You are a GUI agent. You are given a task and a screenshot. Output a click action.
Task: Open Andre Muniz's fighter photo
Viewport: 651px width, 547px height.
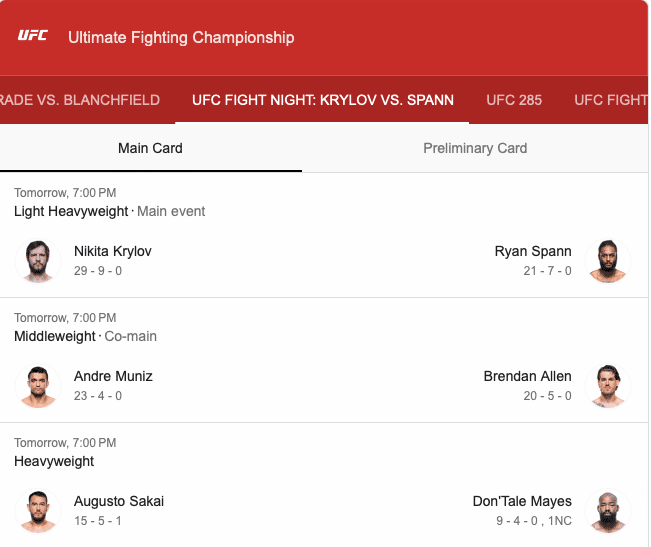point(38,386)
